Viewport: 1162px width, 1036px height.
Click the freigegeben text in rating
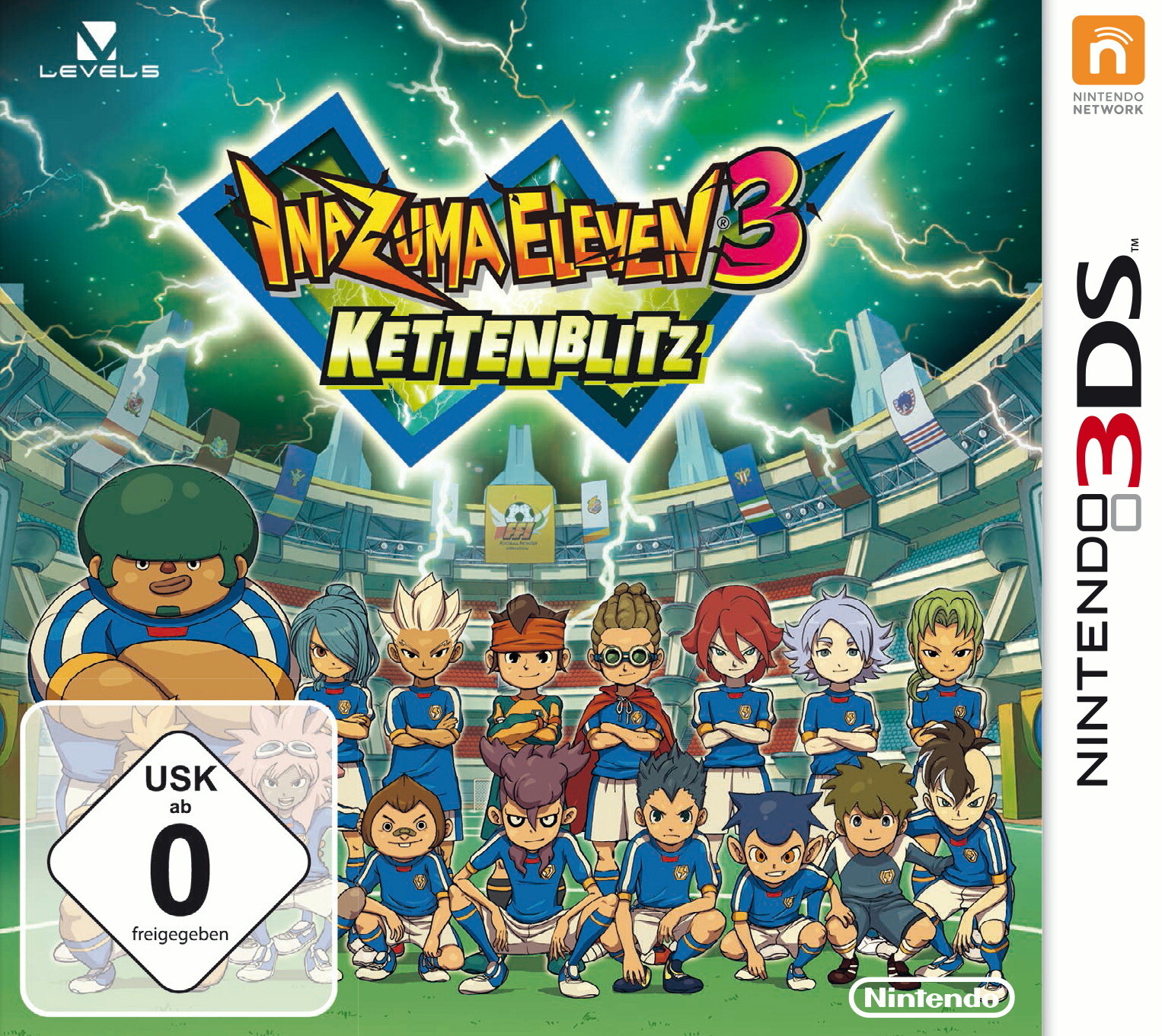180,934
